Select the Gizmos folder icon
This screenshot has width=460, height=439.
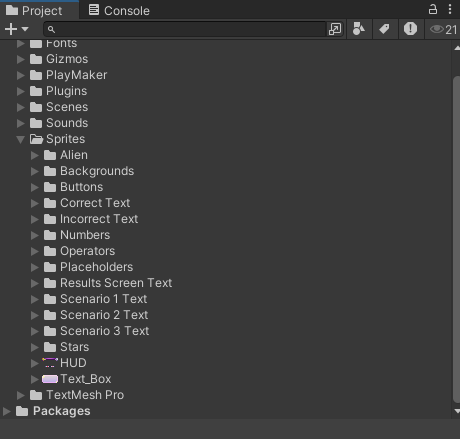36,59
